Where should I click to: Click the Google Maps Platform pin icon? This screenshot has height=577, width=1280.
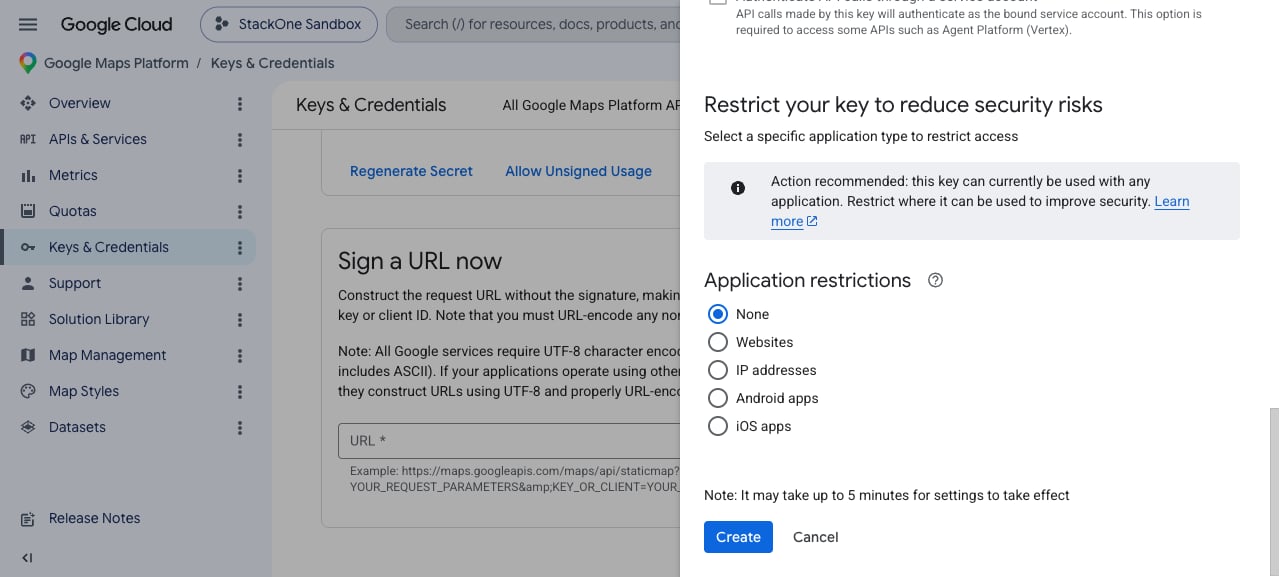[x=28, y=63]
